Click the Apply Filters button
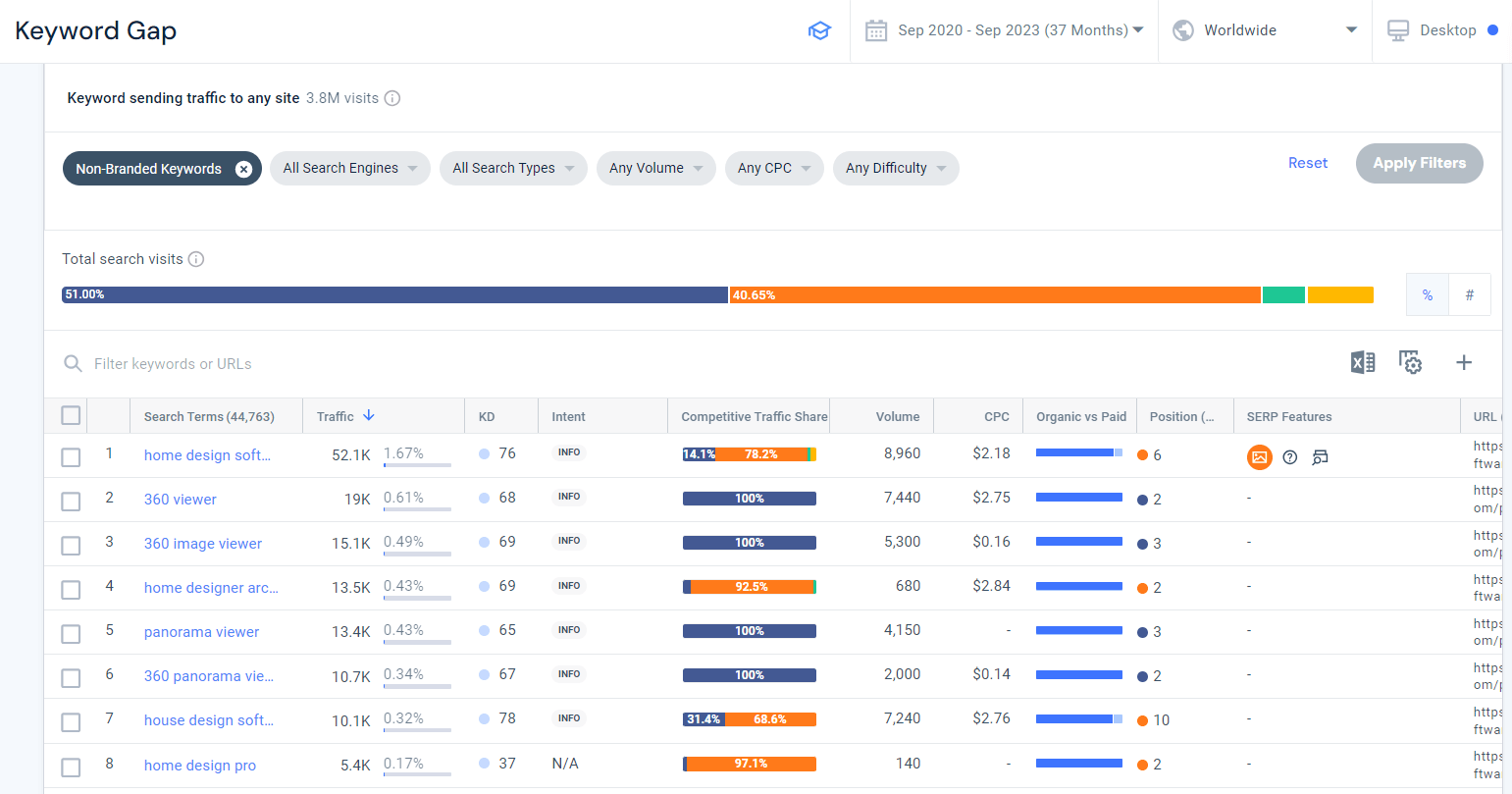Viewport: 1512px width, 794px height. [1420, 163]
